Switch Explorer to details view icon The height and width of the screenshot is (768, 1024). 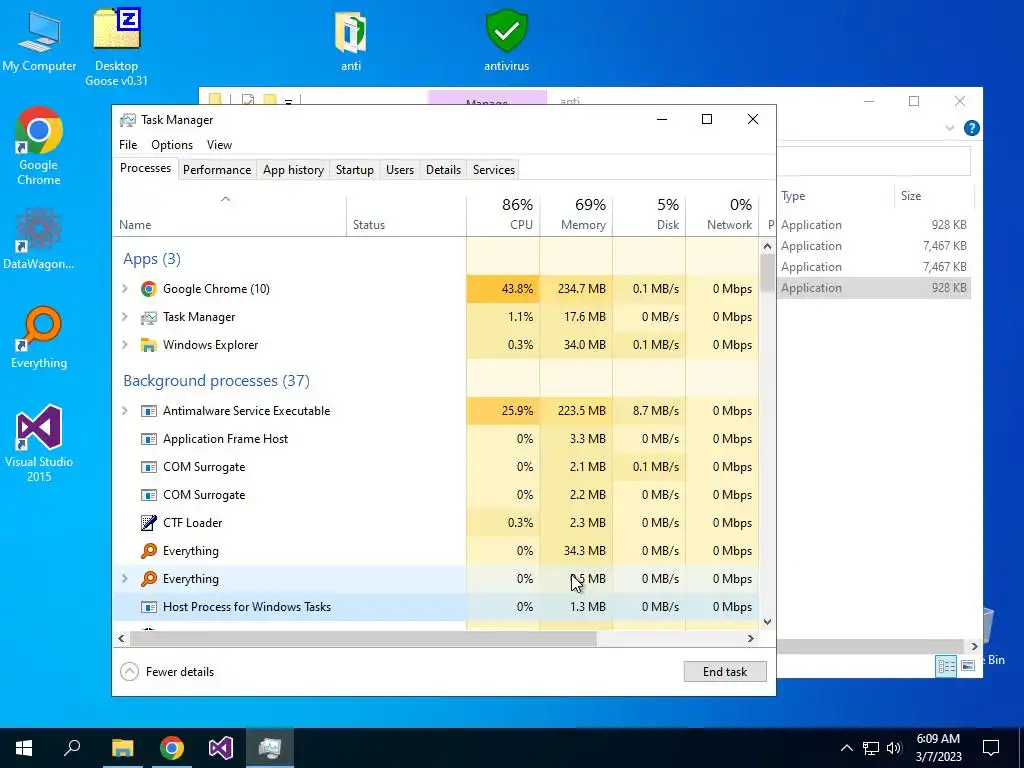946,665
